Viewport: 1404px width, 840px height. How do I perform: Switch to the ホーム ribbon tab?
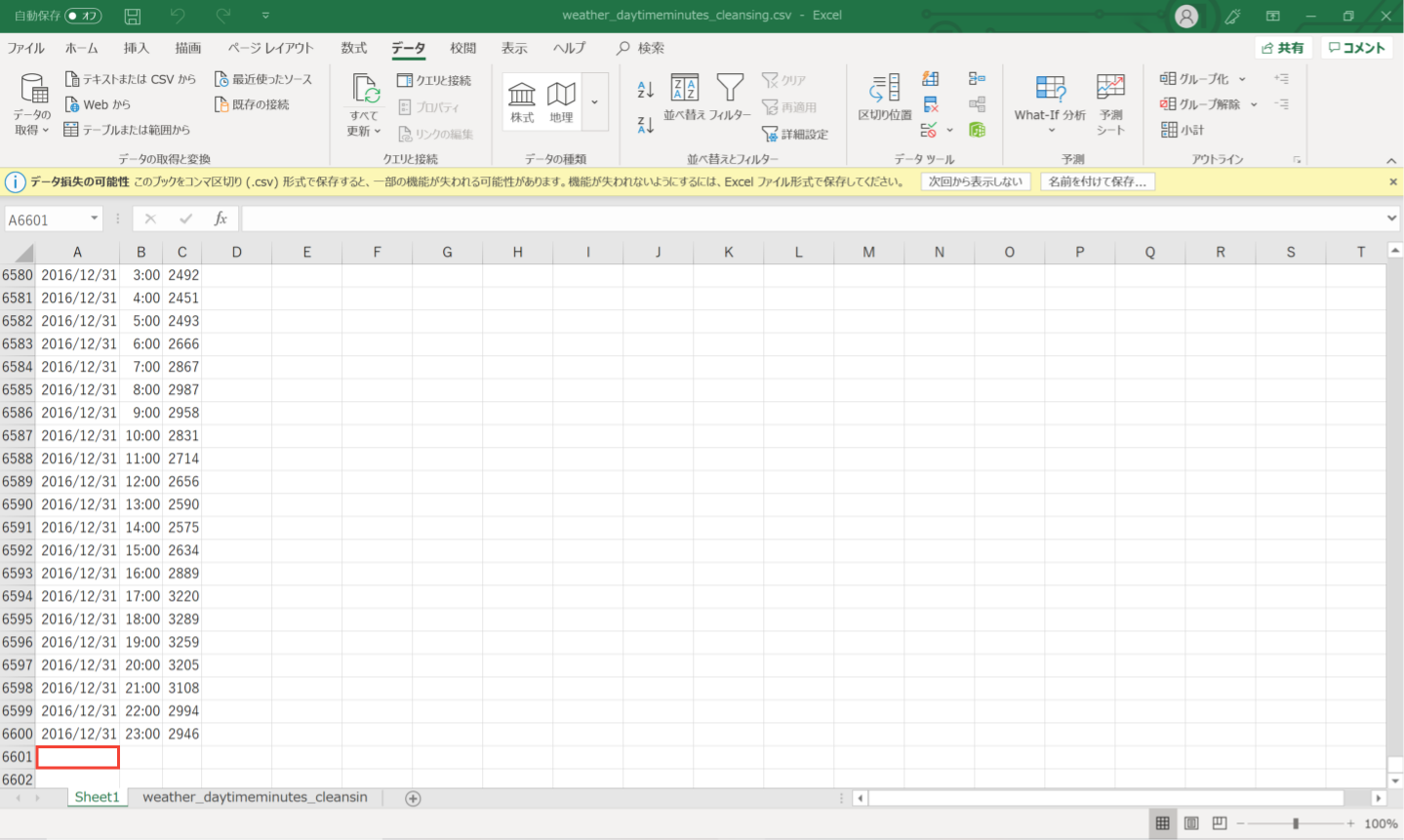[x=82, y=48]
